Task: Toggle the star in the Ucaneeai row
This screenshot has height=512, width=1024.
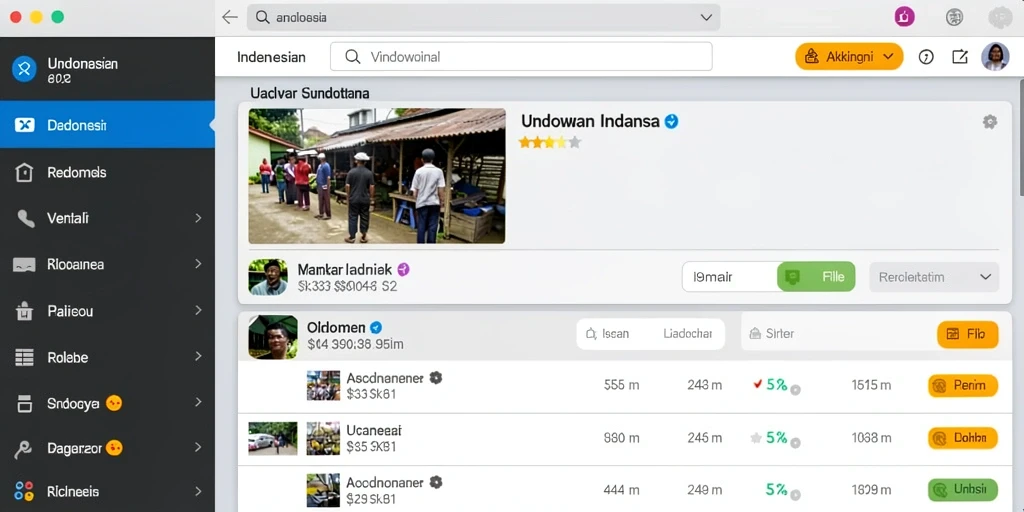Action: point(757,438)
